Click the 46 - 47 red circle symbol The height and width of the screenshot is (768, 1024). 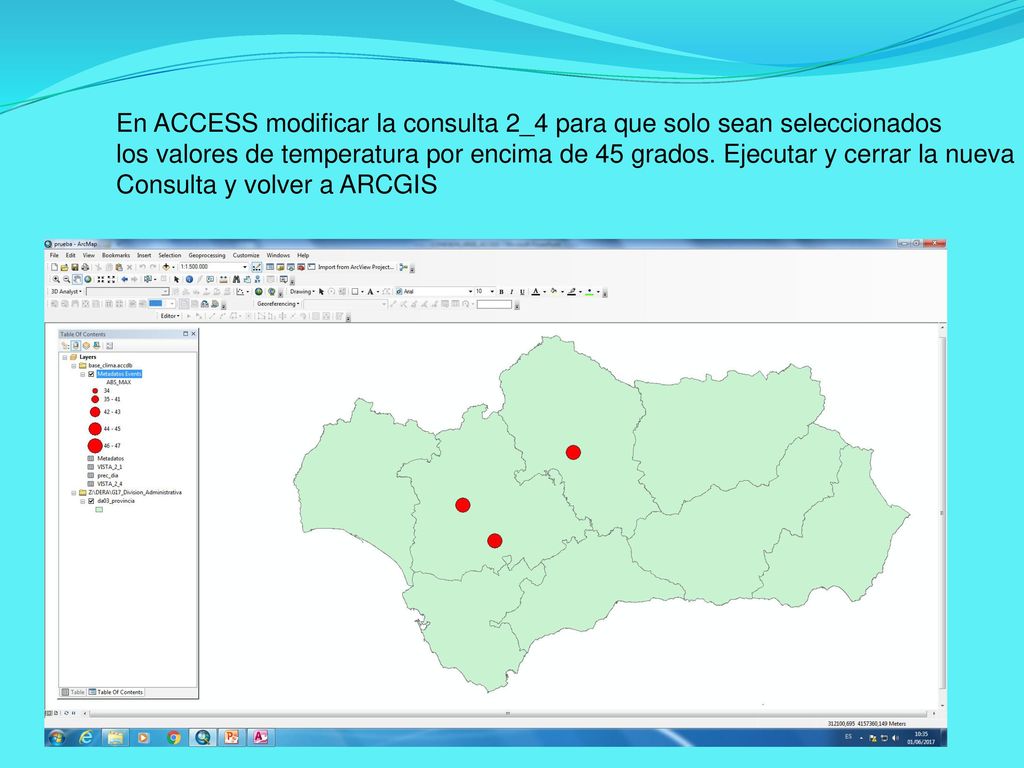point(95,445)
